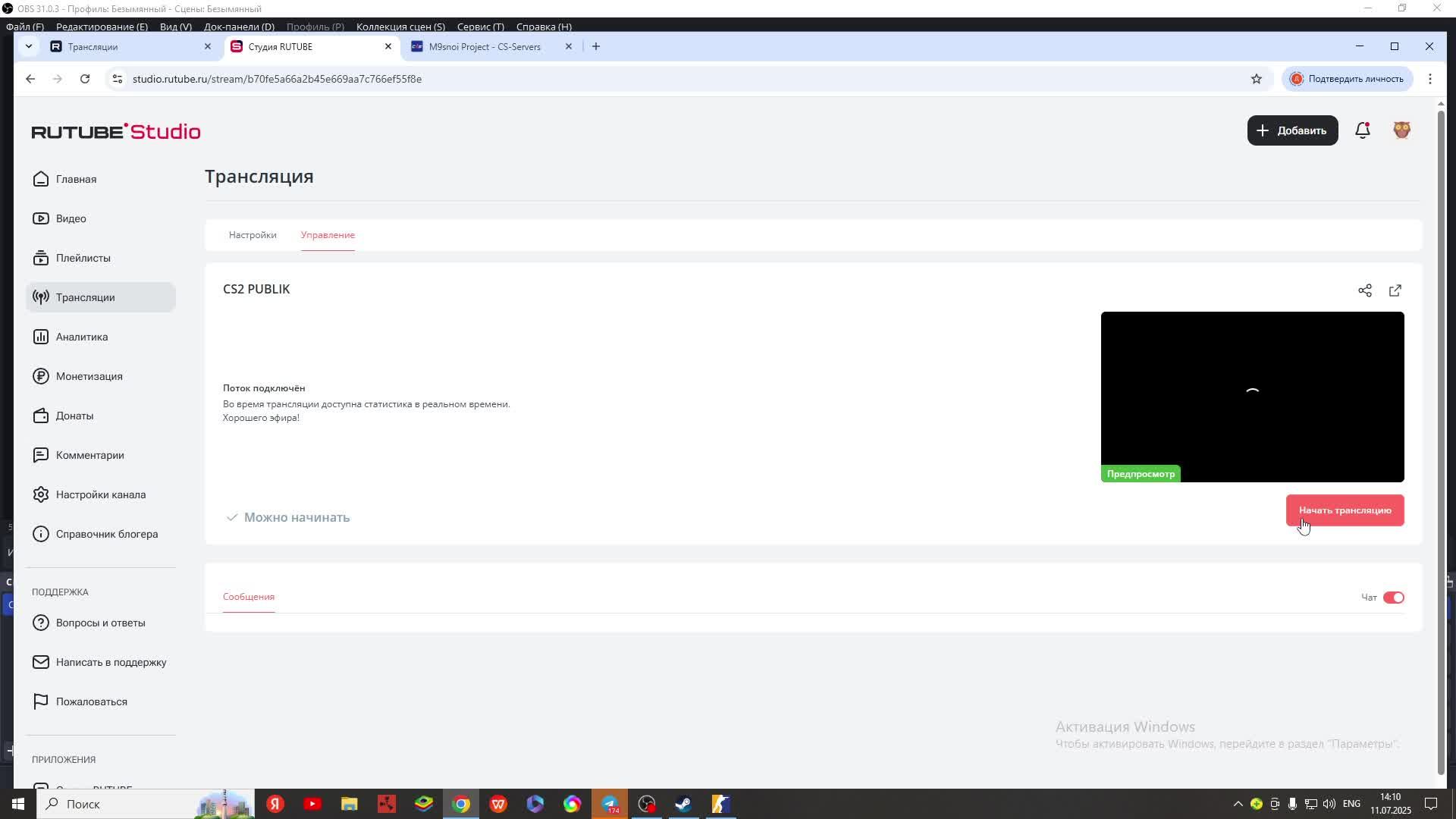This screenshot has height=819, width=1456.
Task: Reload the RUTUBE Studio page
Action: pos(85,79)
